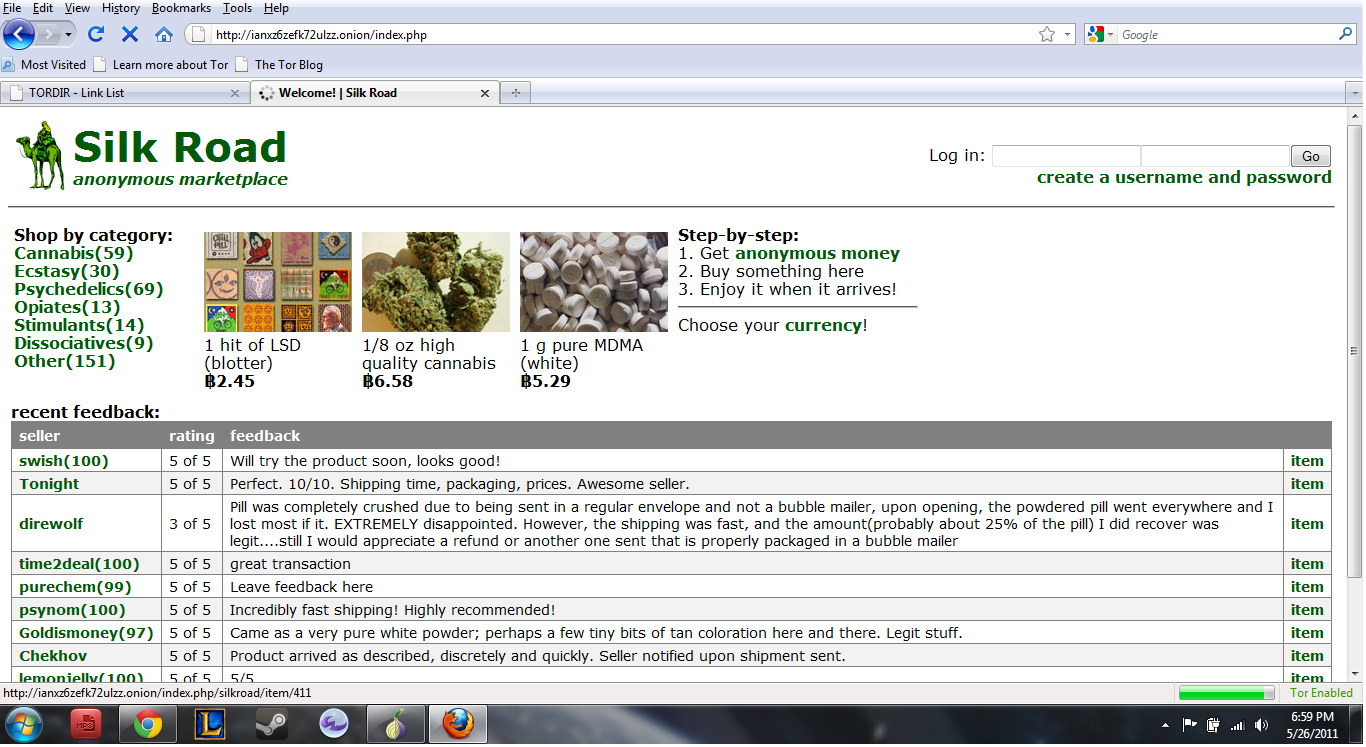Open the Edit menu

[42, 8]
